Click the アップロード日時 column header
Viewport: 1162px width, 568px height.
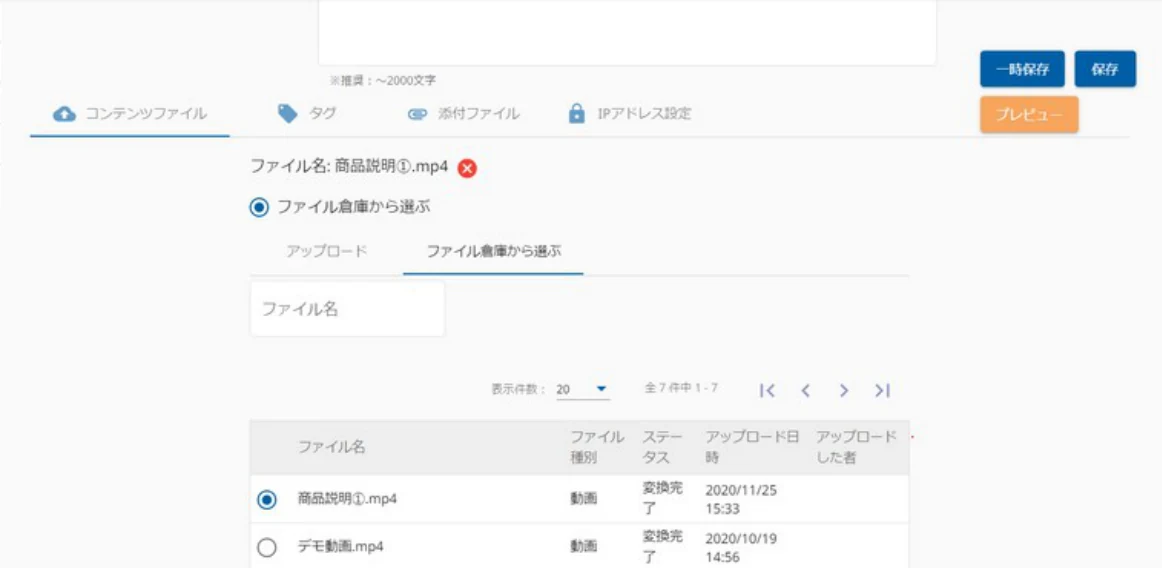[x=752, y=447]
